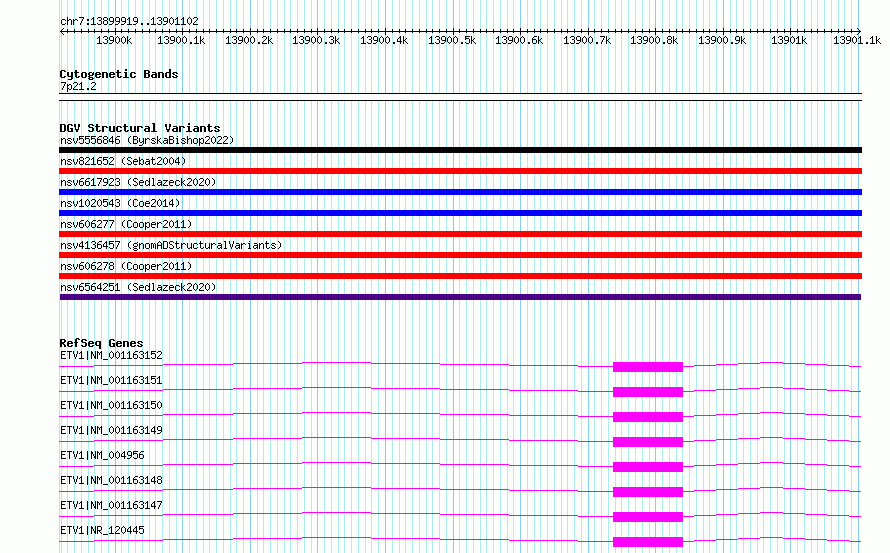
Task: Click the ETV1|NR_120445 transcript label
Action: coord(102,530)
